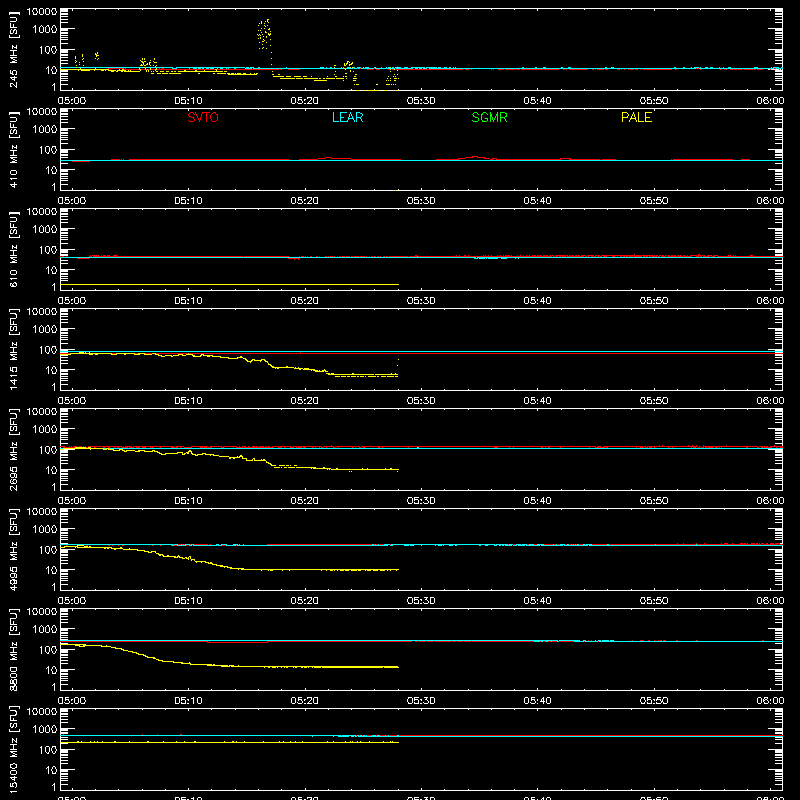Click the green SGMR legend label
The image size is (800, 800).
[x=489, y=117]
